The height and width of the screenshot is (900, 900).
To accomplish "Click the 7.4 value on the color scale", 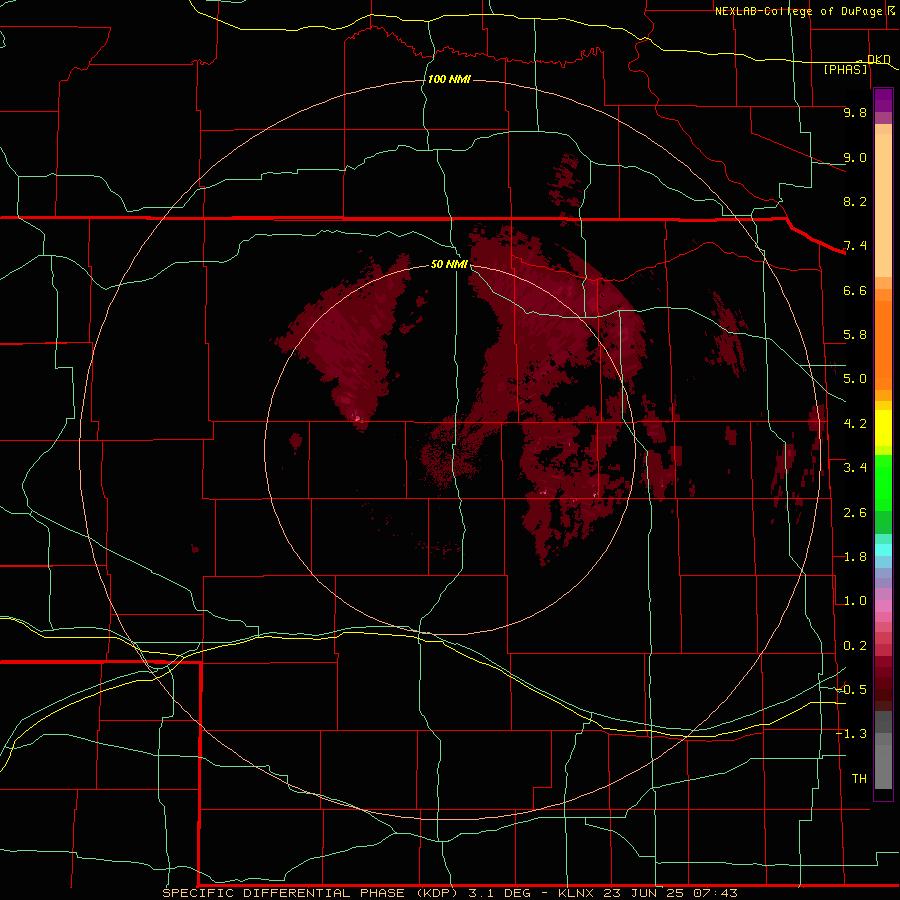I will click(x=855, y=246).
